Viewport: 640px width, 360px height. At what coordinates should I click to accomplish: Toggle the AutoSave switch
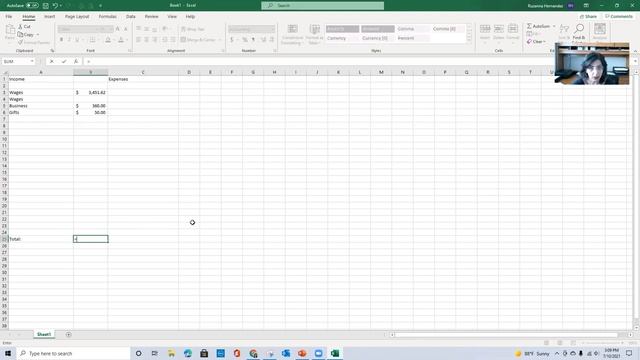(32, 5)
